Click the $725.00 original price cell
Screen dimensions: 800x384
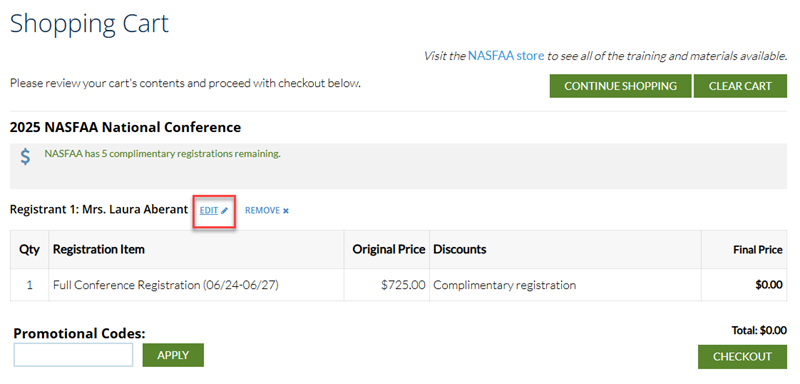tap(403, 285)
